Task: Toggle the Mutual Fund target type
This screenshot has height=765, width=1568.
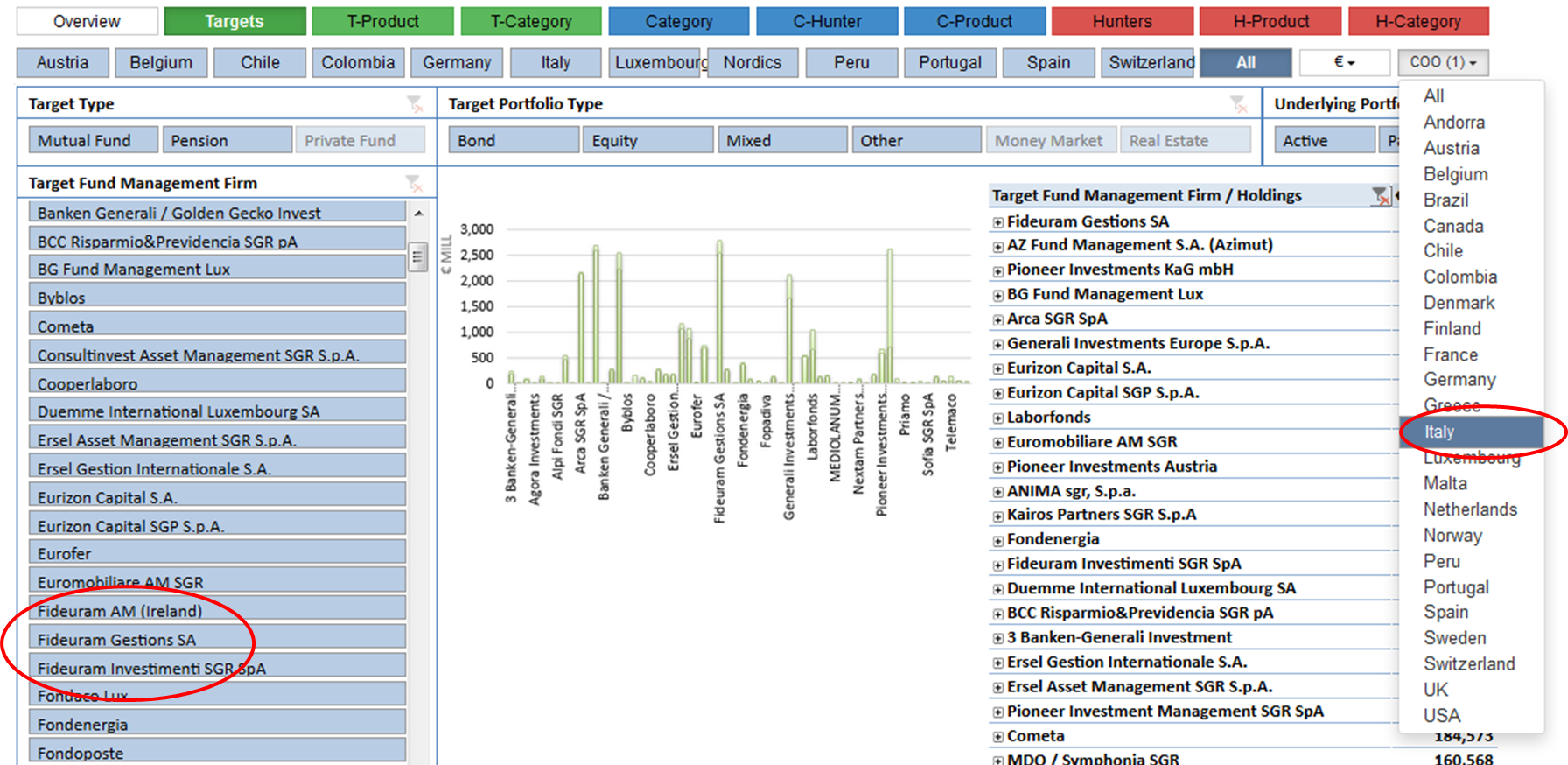Action: tap(94, 140)
